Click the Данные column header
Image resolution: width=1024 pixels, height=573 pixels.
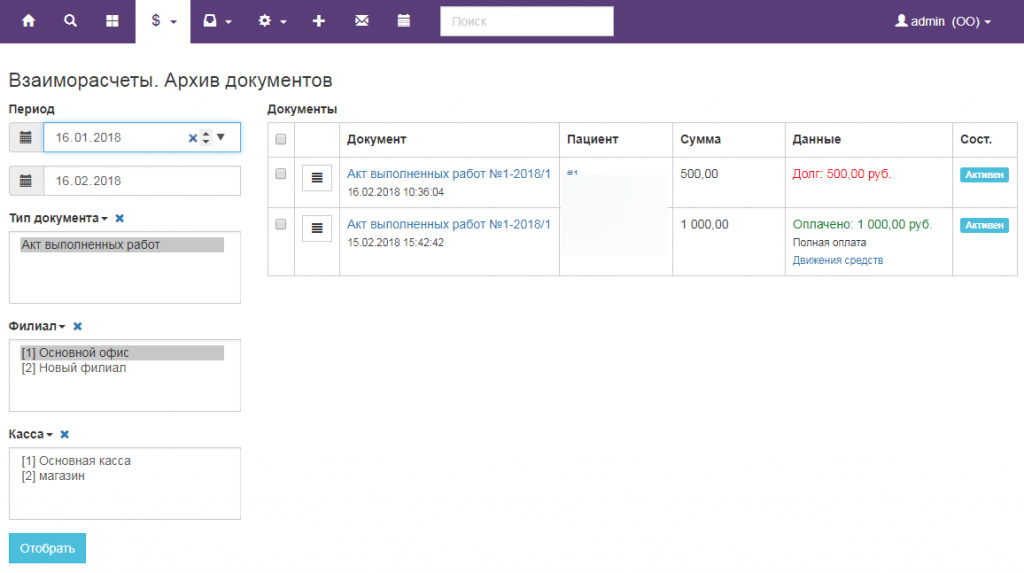click(816, 139)
